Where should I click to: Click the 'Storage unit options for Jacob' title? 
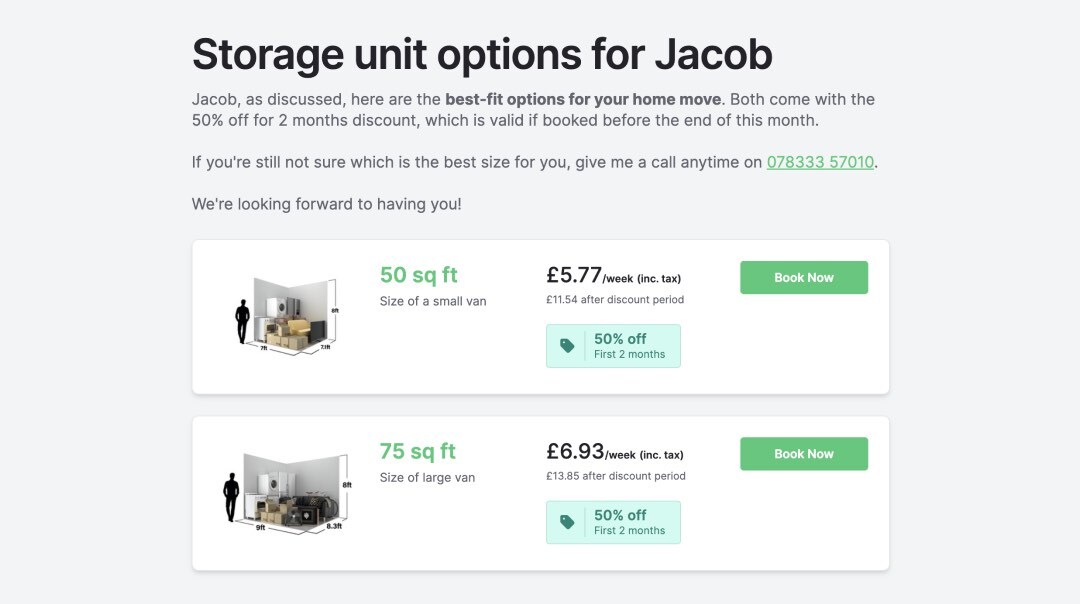482,54
